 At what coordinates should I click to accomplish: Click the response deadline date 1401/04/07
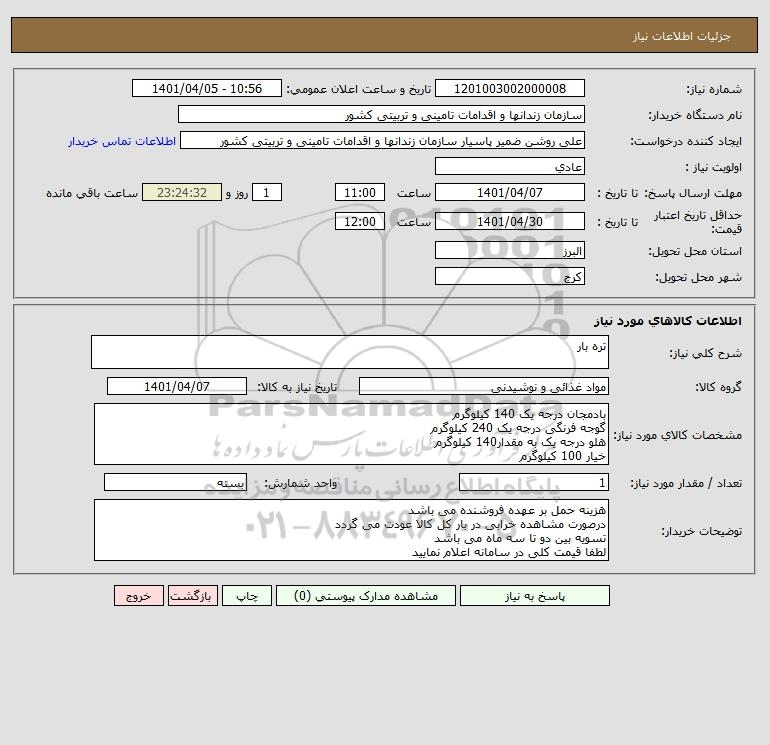pos(510,193)
